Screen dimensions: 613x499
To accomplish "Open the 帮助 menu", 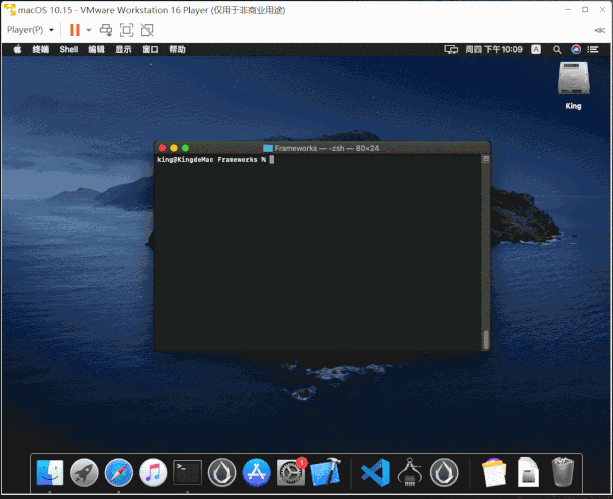I will (x=177, y=49).
